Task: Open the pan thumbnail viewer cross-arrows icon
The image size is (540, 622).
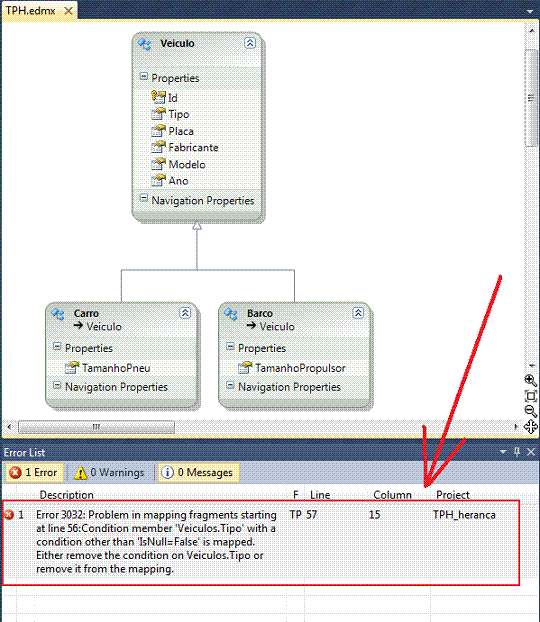Action: click(x=530, y=427)
